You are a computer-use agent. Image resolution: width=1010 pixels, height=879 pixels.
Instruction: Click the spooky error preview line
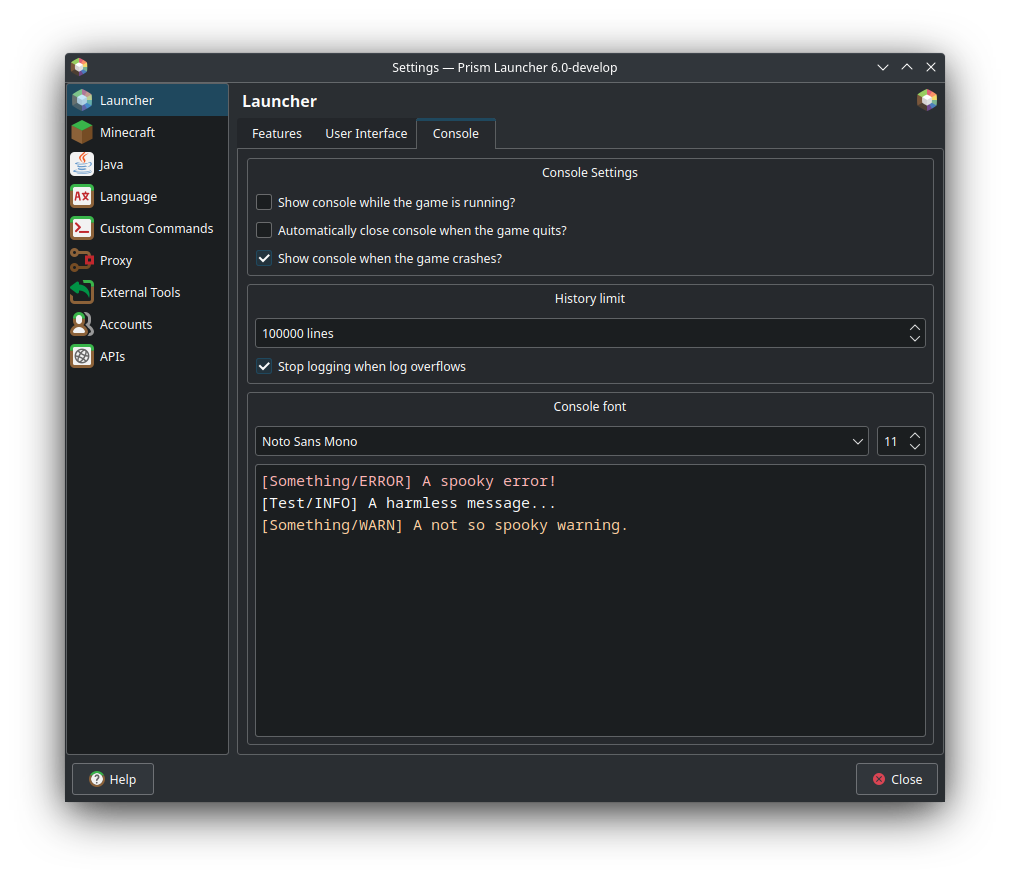point(409,481)
